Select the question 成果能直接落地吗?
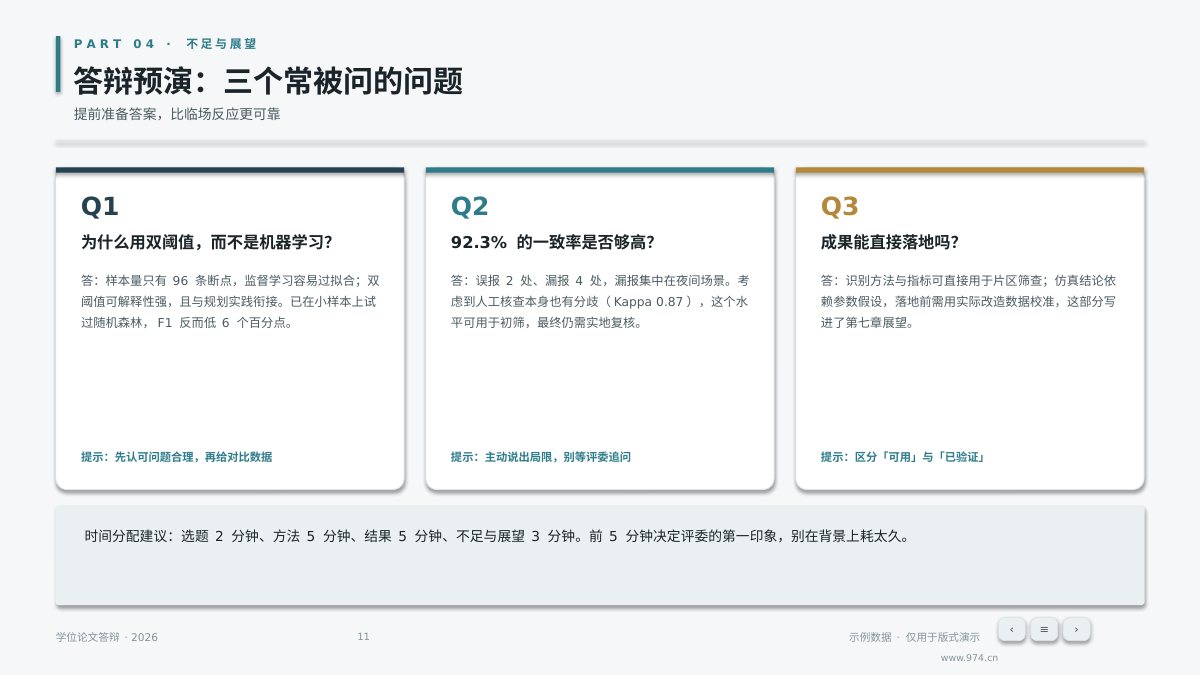The image size is (1200, 675). point(890,242)
